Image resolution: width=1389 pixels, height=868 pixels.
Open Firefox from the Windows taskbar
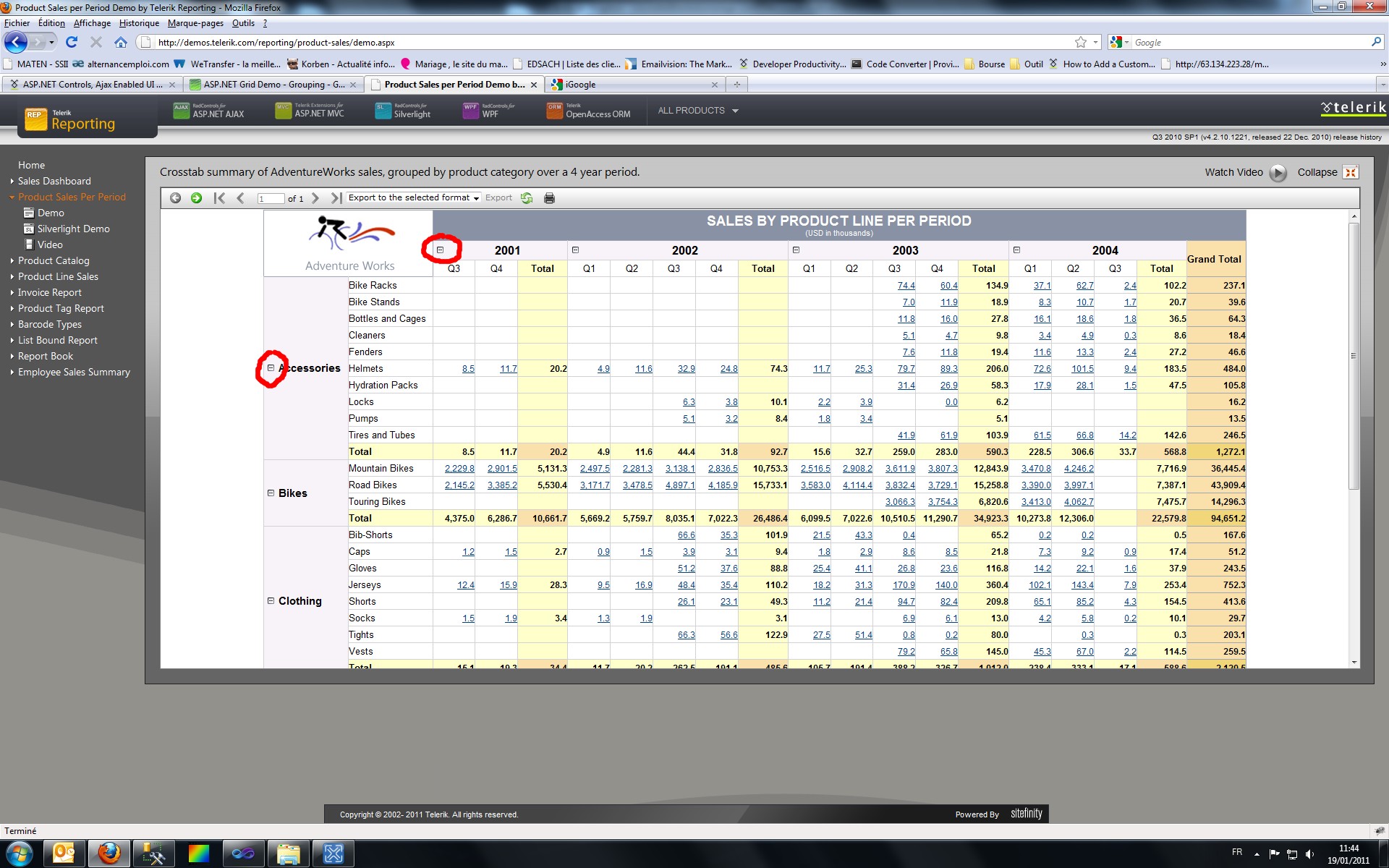[109, 854]
